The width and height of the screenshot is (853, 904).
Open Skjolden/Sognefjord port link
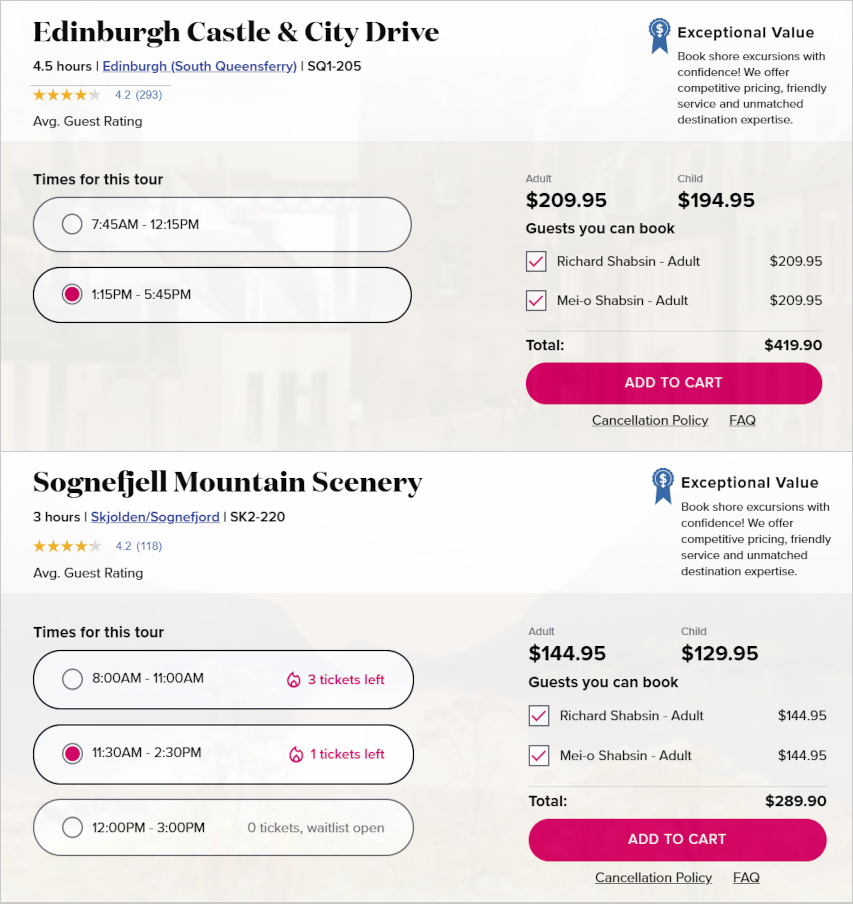[155, 518]
